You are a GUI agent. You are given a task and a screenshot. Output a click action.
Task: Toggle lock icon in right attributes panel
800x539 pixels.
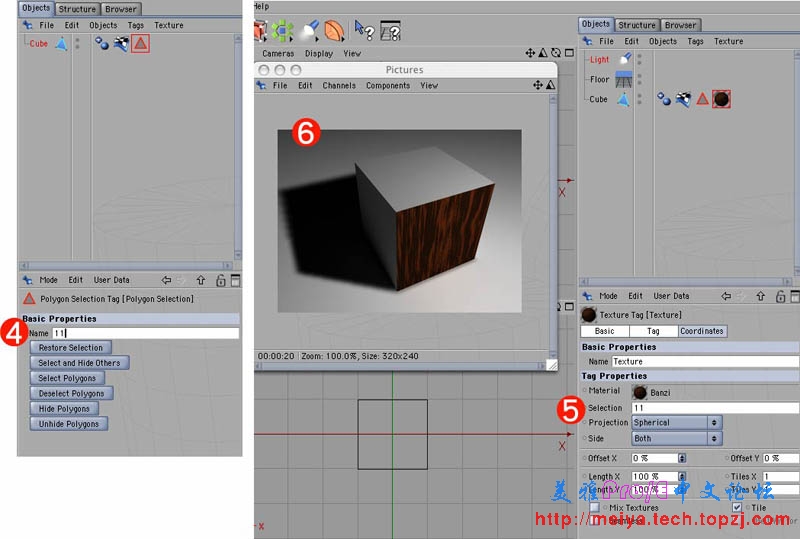(781, 296)
